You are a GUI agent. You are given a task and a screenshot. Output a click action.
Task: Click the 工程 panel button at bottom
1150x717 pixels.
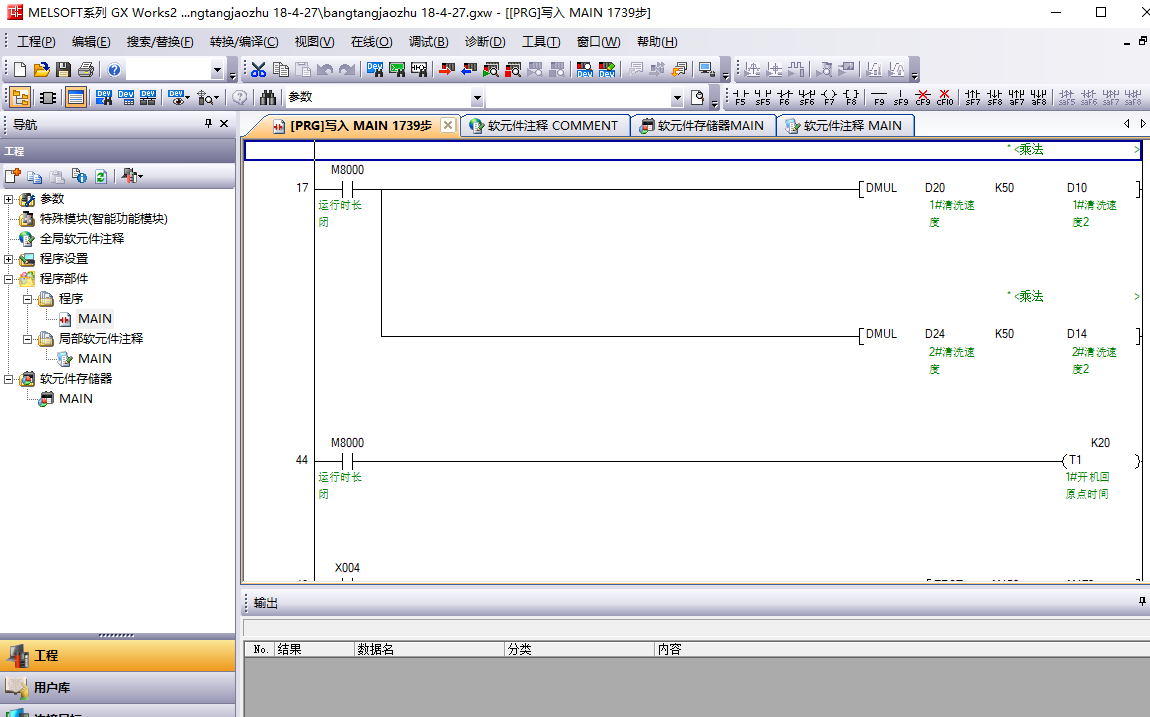(46, 655)
